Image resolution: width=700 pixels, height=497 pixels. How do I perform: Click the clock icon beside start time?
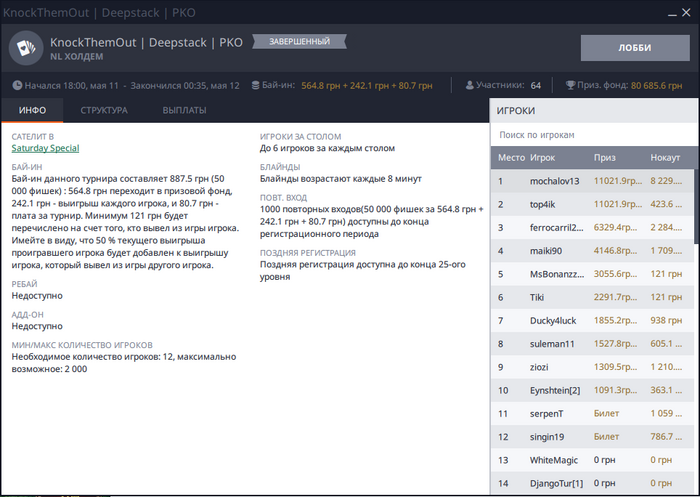(x=17, y=85)
